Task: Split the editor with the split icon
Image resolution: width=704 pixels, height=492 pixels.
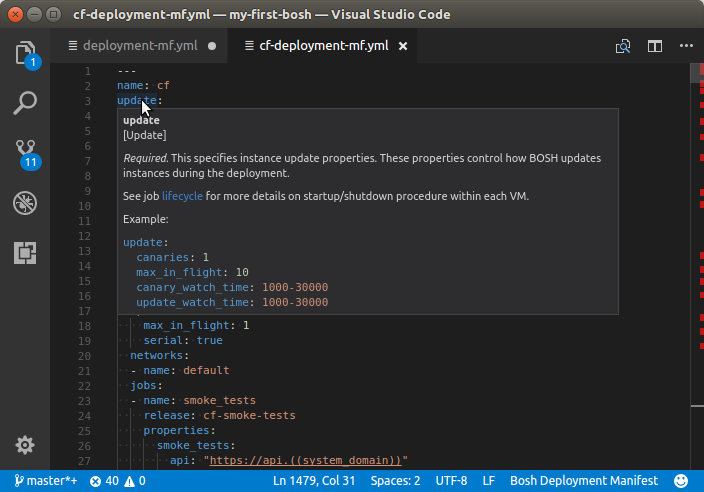Action: (655, 46)
